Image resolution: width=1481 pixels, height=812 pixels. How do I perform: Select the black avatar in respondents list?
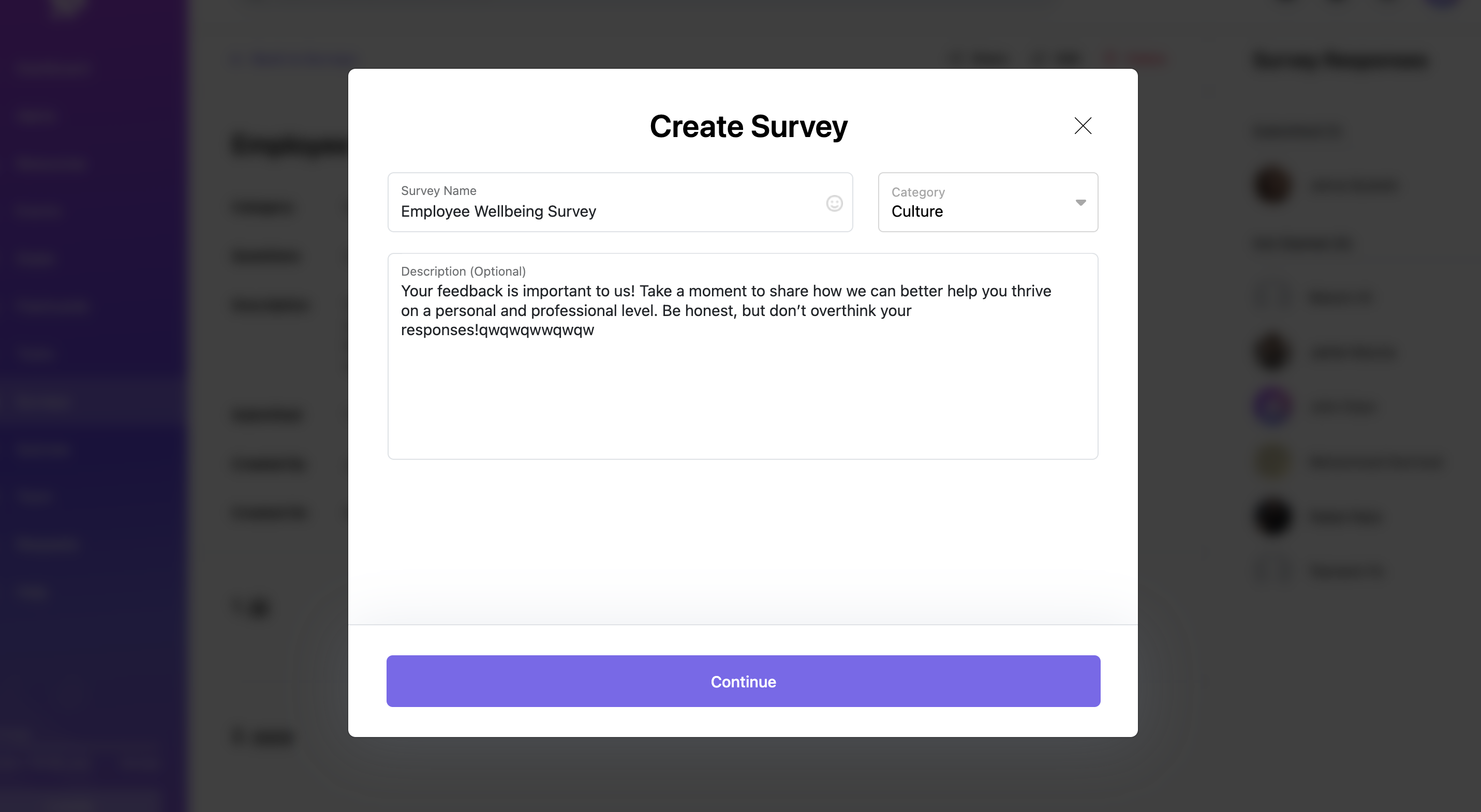[1273, 516]
